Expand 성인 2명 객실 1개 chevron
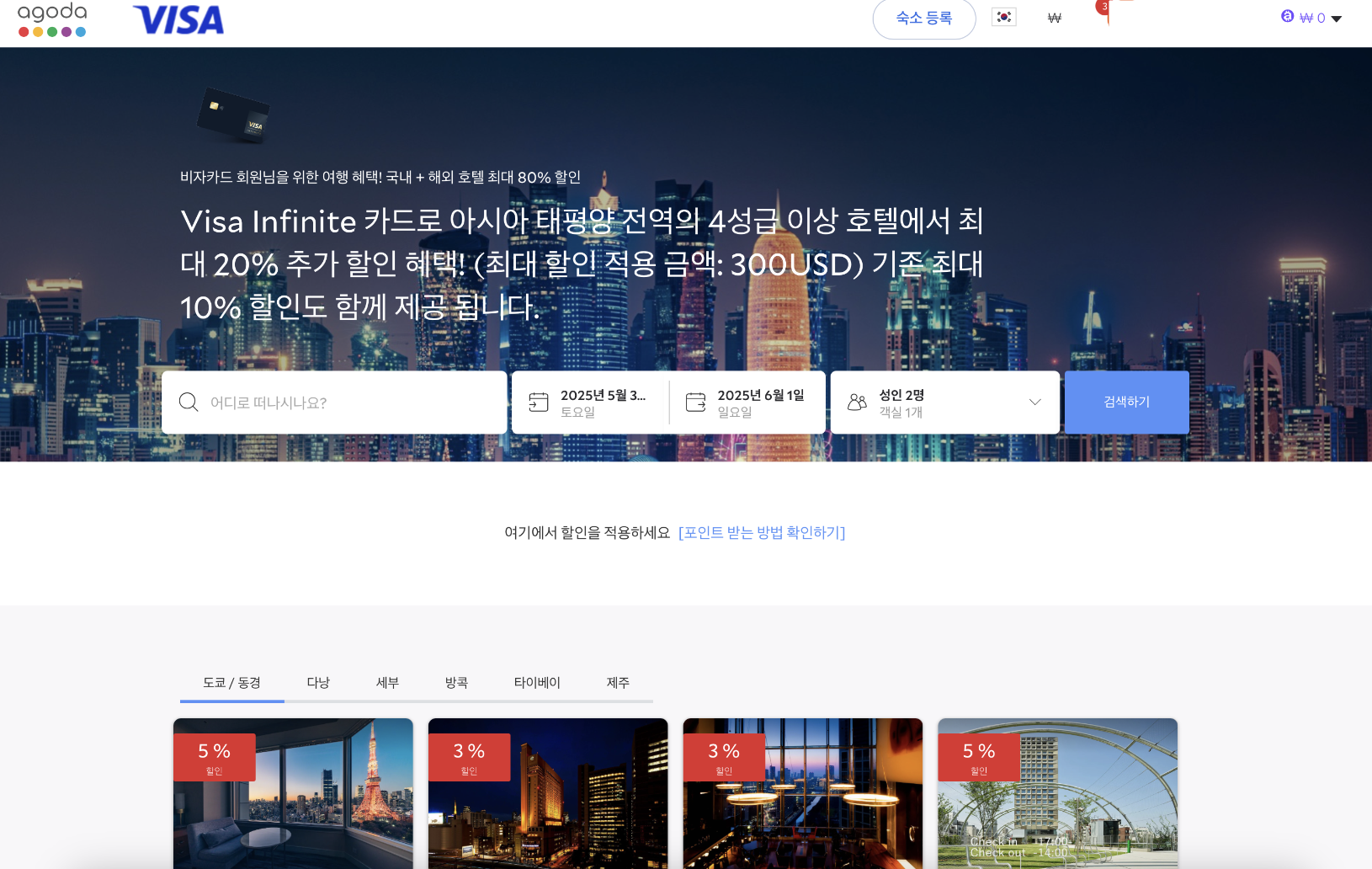This screenshot has width=1372, height=869. click(x=1035, y=403)
